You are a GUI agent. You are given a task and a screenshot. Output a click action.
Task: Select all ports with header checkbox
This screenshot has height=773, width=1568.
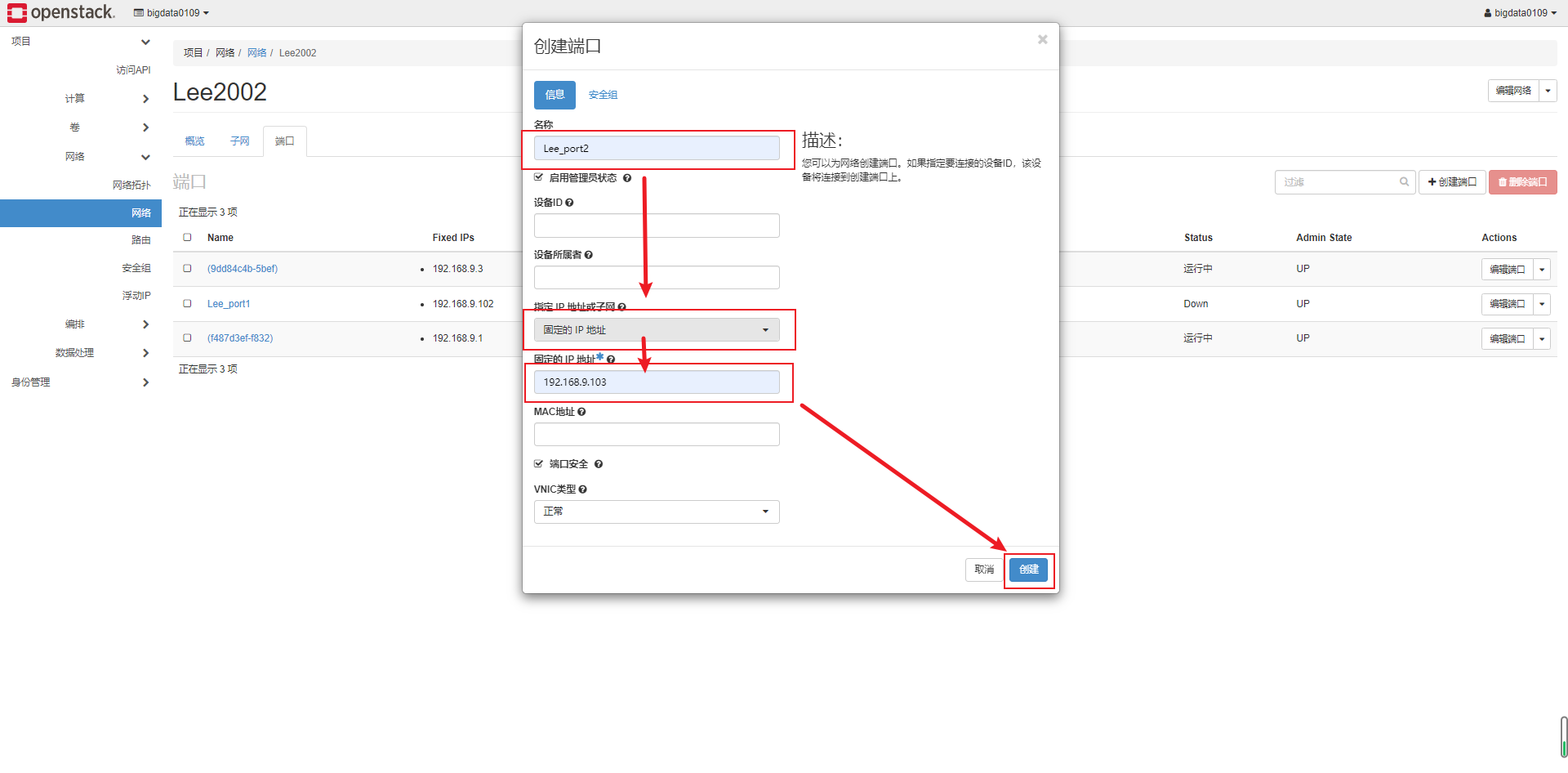click(x=187, y=237)
